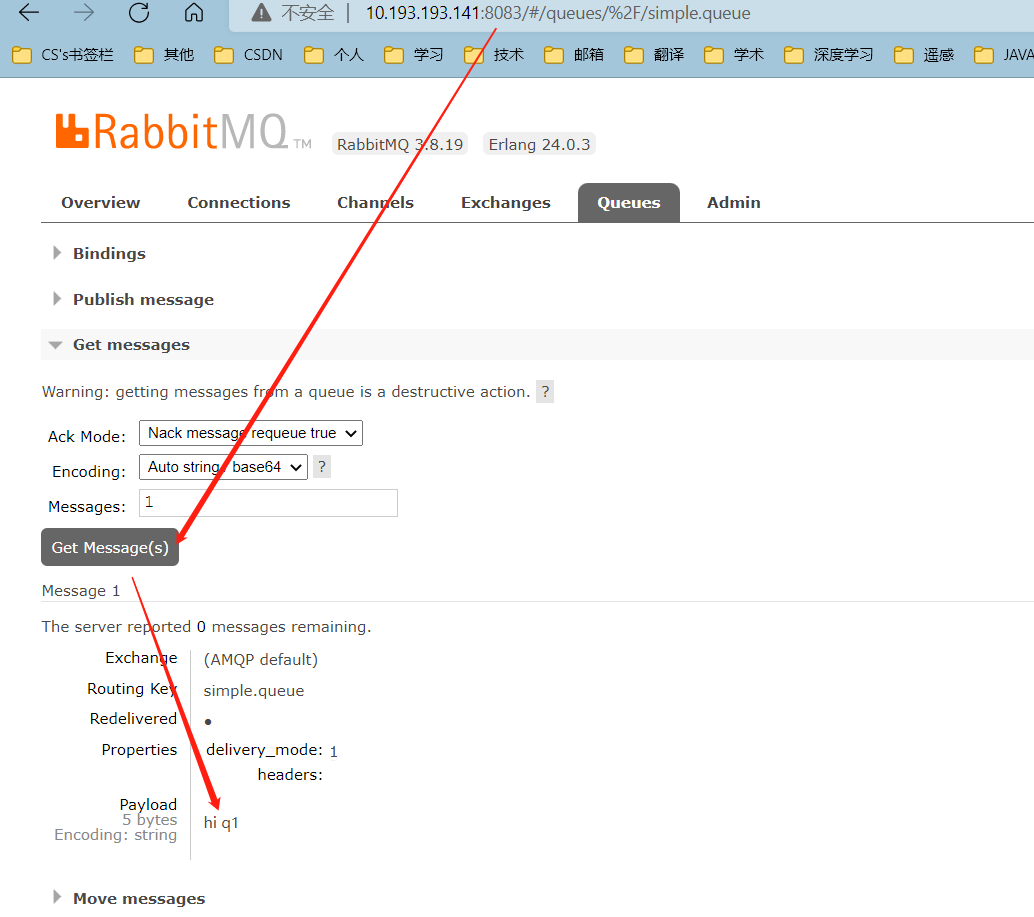Click the delivery_mode property value
Image resolution: width=1034 pixels, height=917 pixels.
[x=334, y=752]
